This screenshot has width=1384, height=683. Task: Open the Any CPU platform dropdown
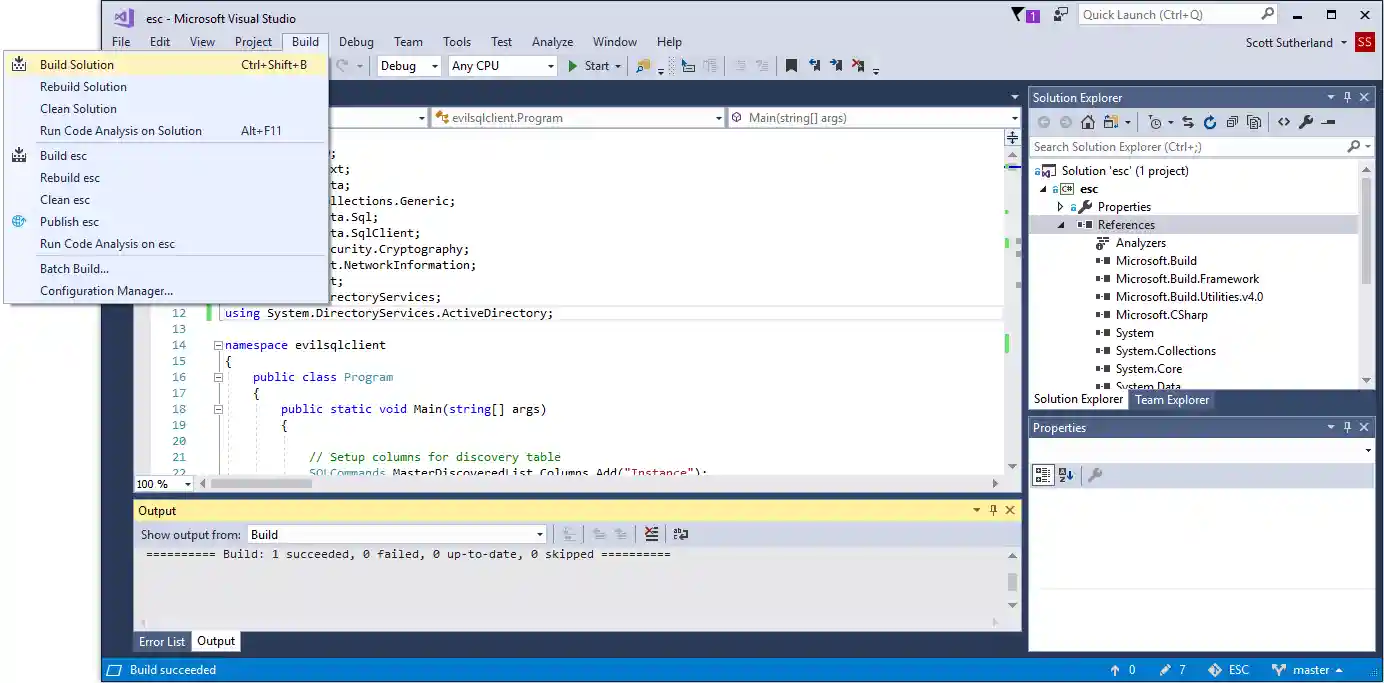coord(502,66)
